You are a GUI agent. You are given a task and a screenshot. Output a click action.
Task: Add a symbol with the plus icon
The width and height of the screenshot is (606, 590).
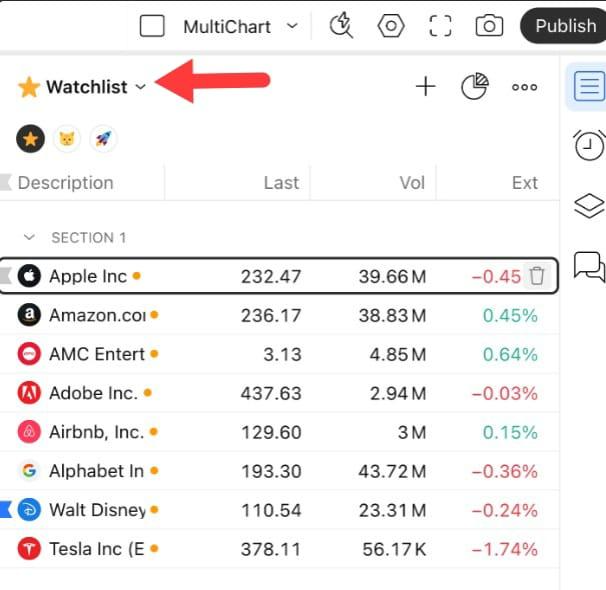pyautogui.click(x=426, y=87)
